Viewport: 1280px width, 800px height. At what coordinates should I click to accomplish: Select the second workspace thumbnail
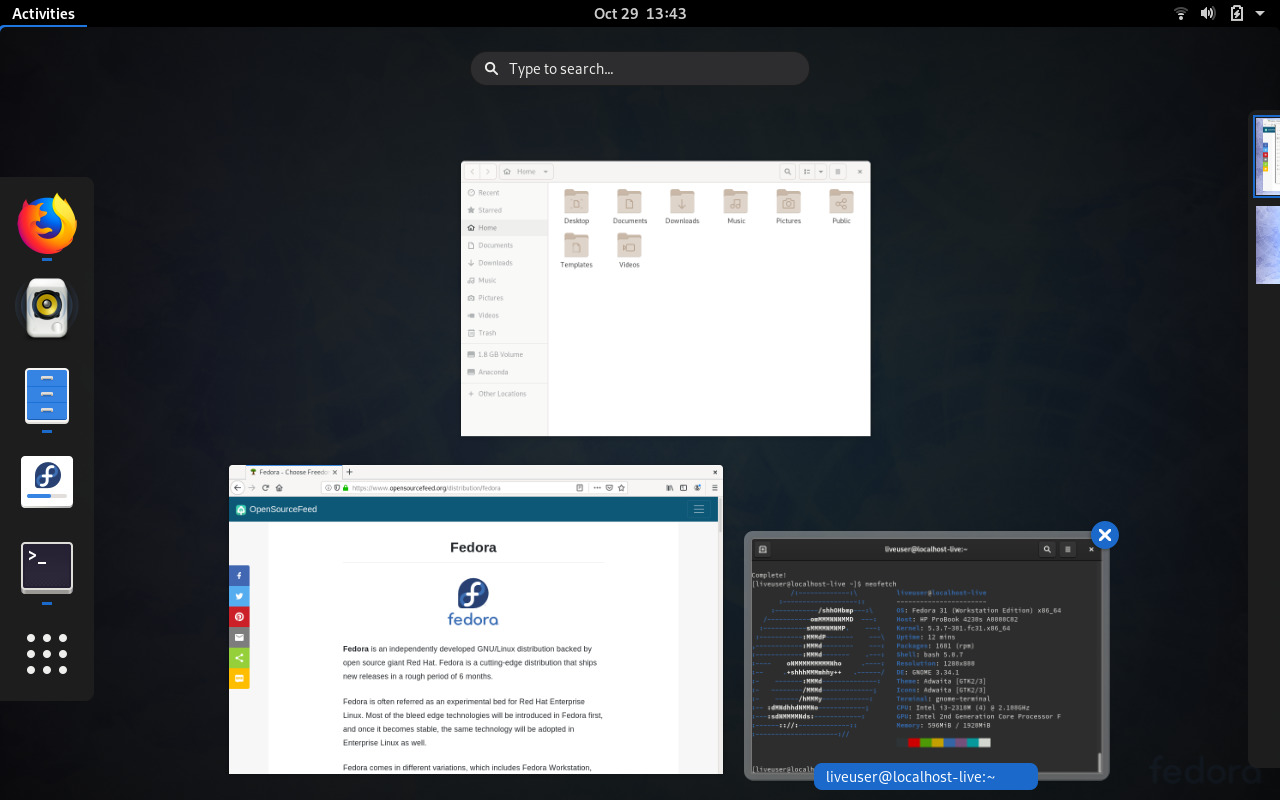[x=1267, y=245]
